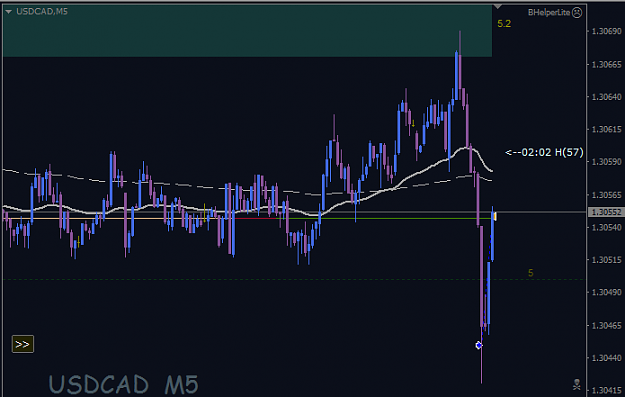
Task: Click price scale value 1.30490
Action: [607, 293]
